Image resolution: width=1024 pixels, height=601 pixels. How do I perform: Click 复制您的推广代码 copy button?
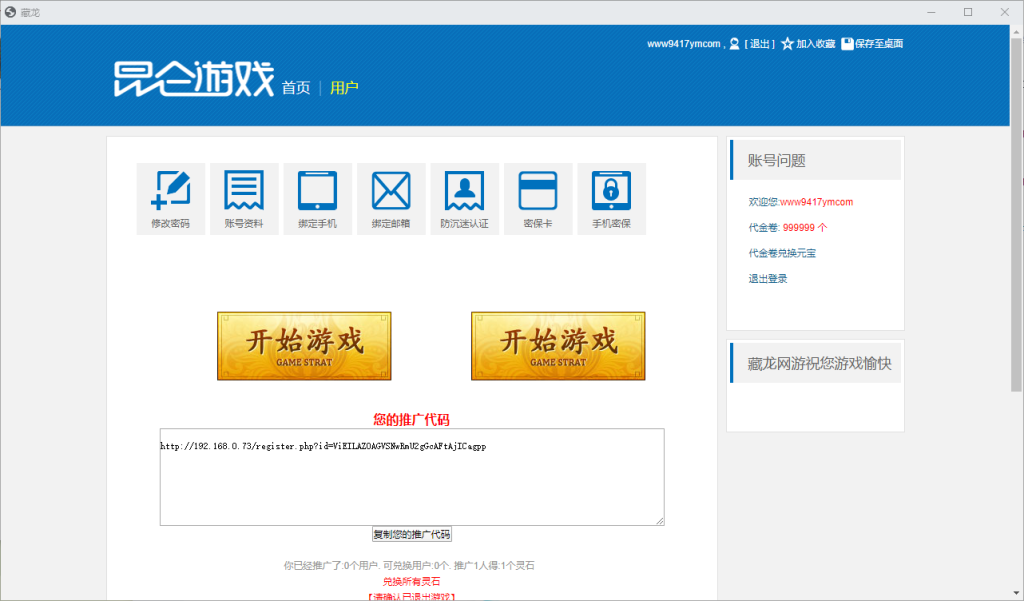pos(412,534)
